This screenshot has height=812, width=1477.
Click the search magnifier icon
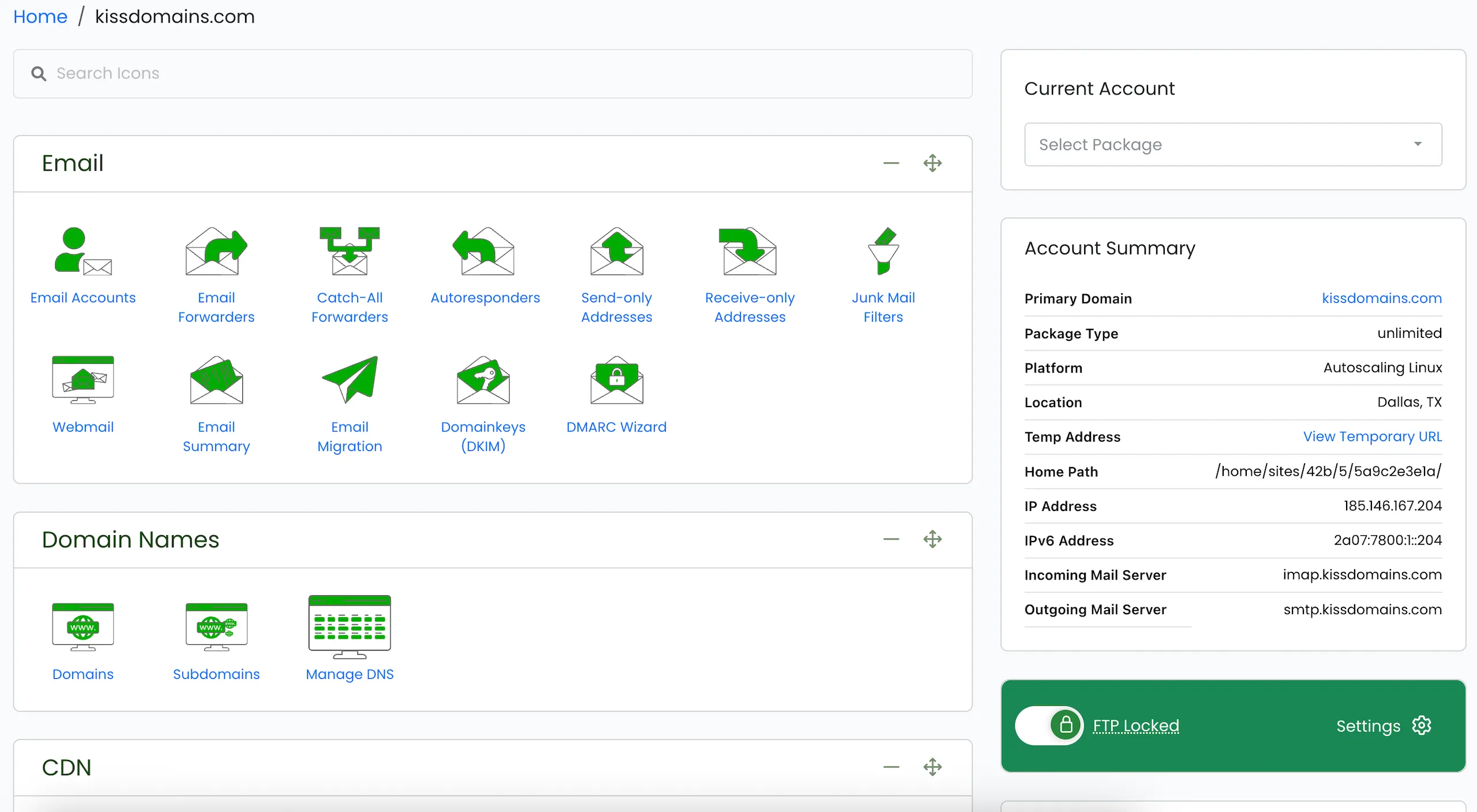click(x=39, y=73)
